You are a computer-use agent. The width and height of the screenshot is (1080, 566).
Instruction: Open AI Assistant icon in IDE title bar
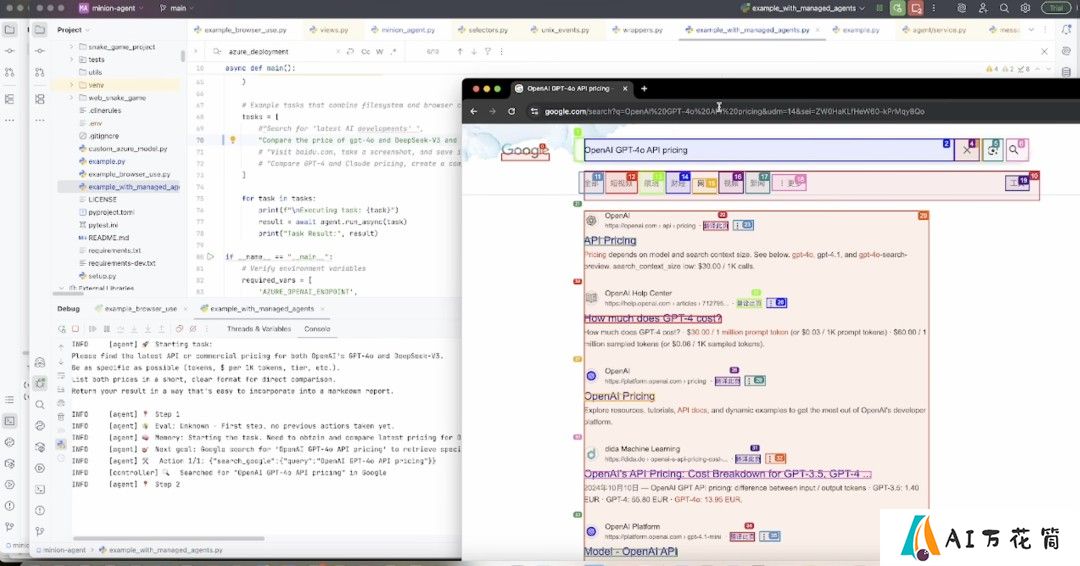(962, 8)
